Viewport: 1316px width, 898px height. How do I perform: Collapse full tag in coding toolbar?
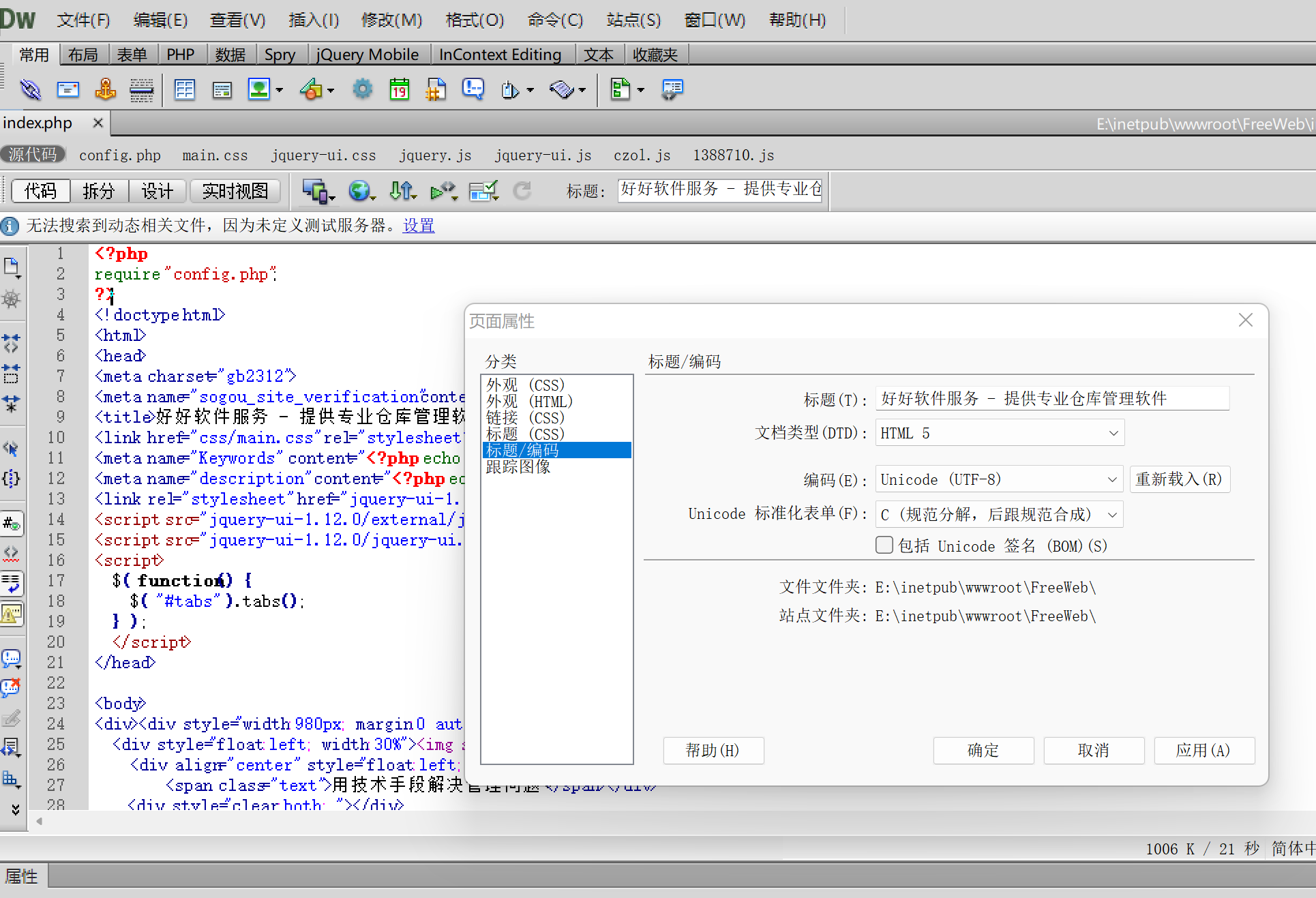12,343
